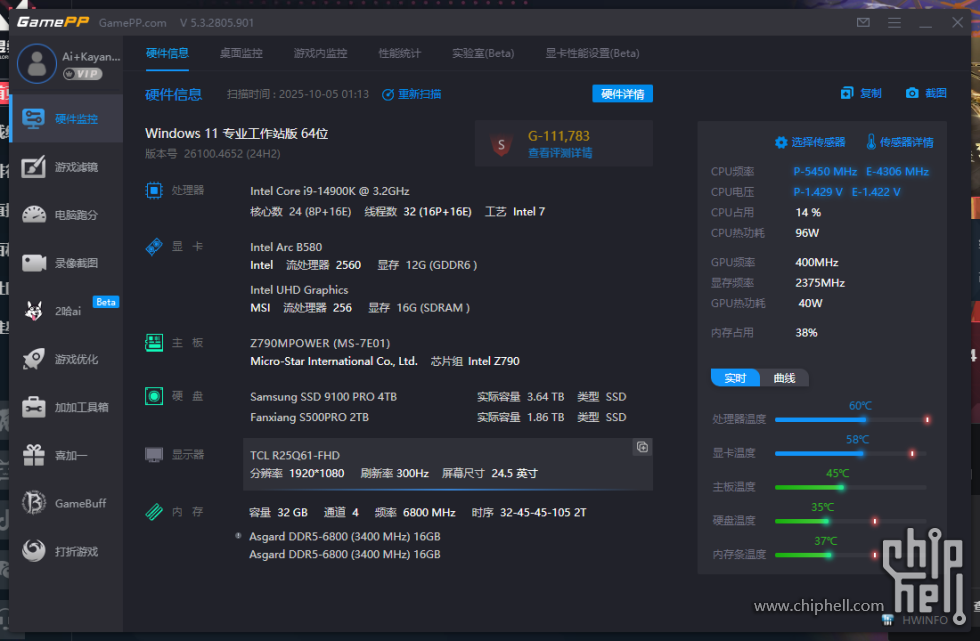Switch to 曲线 curve view
980x641 pixels.
(785, 378)
